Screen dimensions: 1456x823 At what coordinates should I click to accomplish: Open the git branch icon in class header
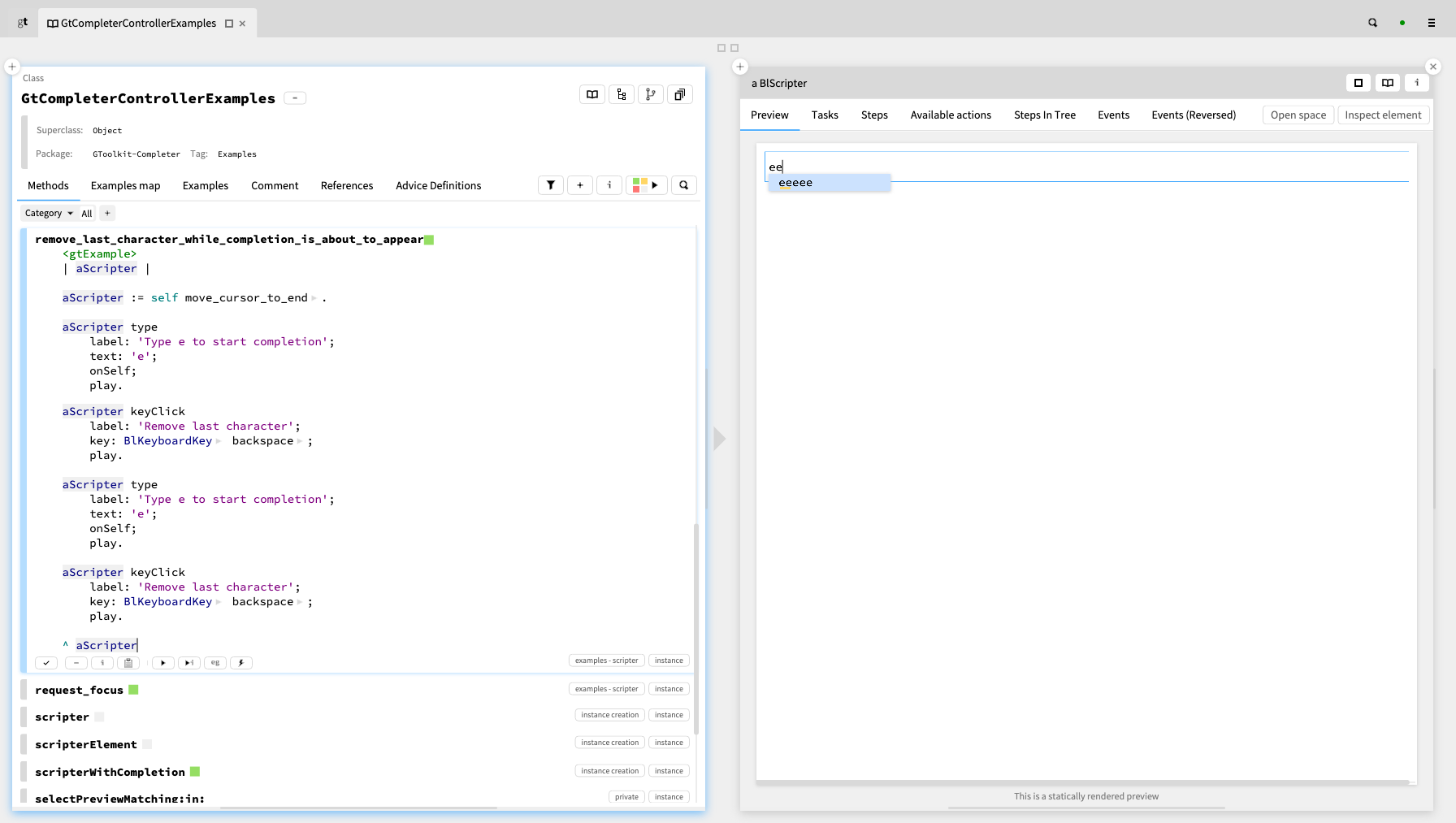point(651,94)
